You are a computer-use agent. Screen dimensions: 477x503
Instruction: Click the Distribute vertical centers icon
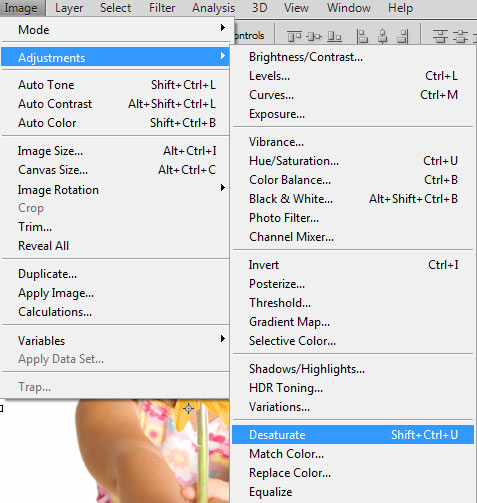tap(460, 36)
